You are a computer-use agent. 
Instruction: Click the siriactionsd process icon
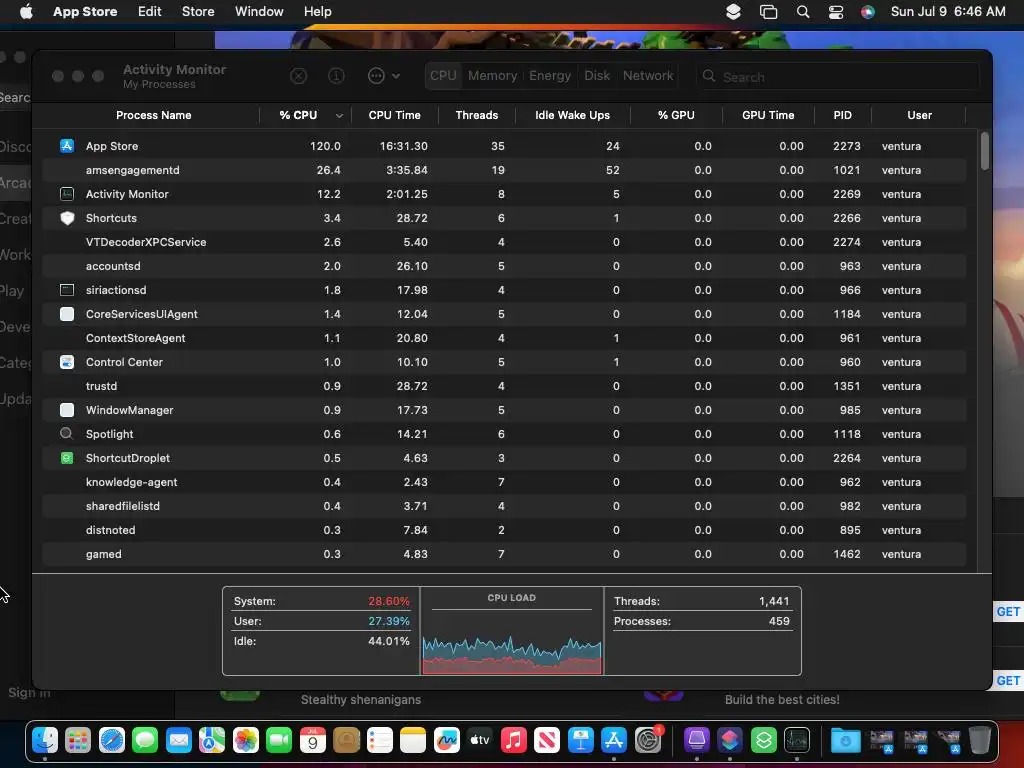(67, 290)
